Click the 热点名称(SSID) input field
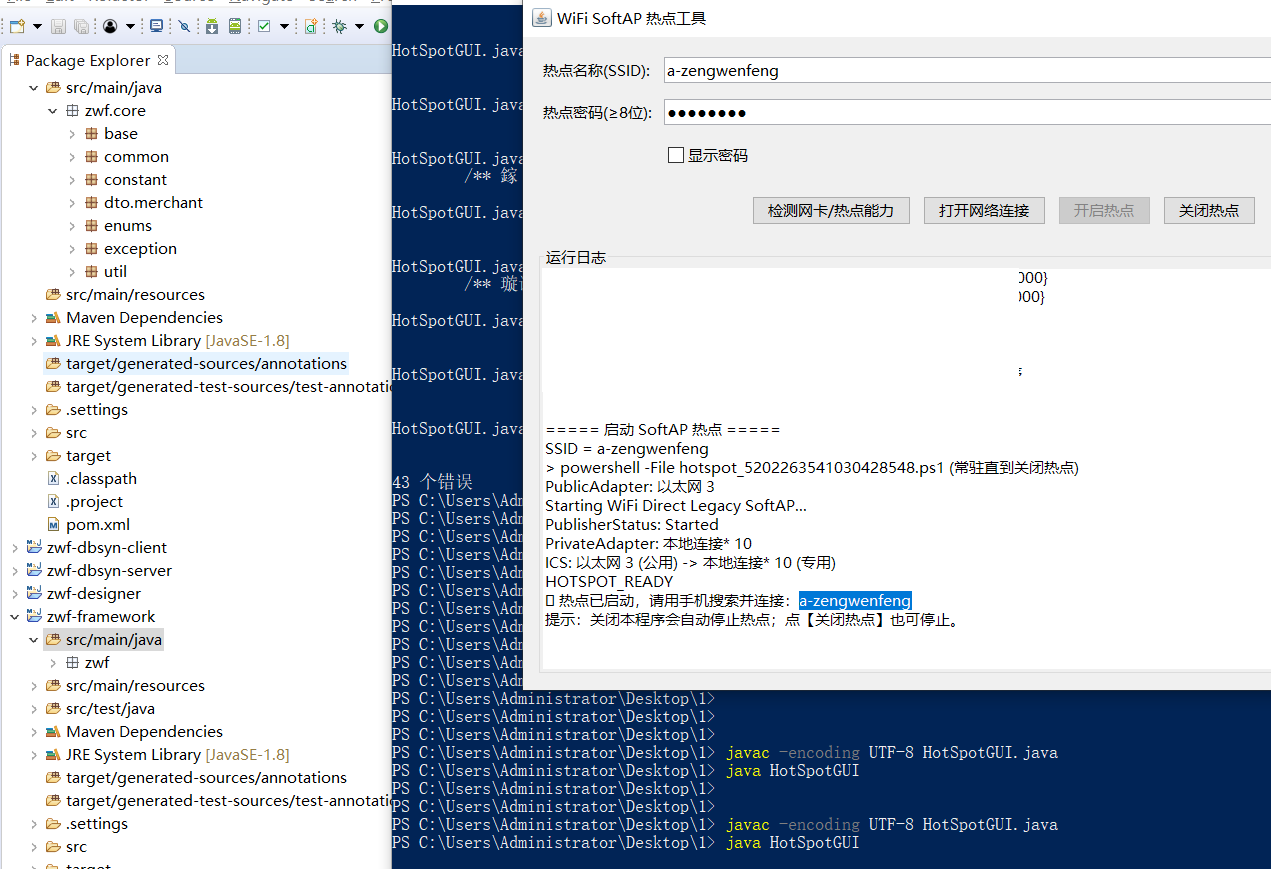The image size is (1271, 869). [967, 70]
